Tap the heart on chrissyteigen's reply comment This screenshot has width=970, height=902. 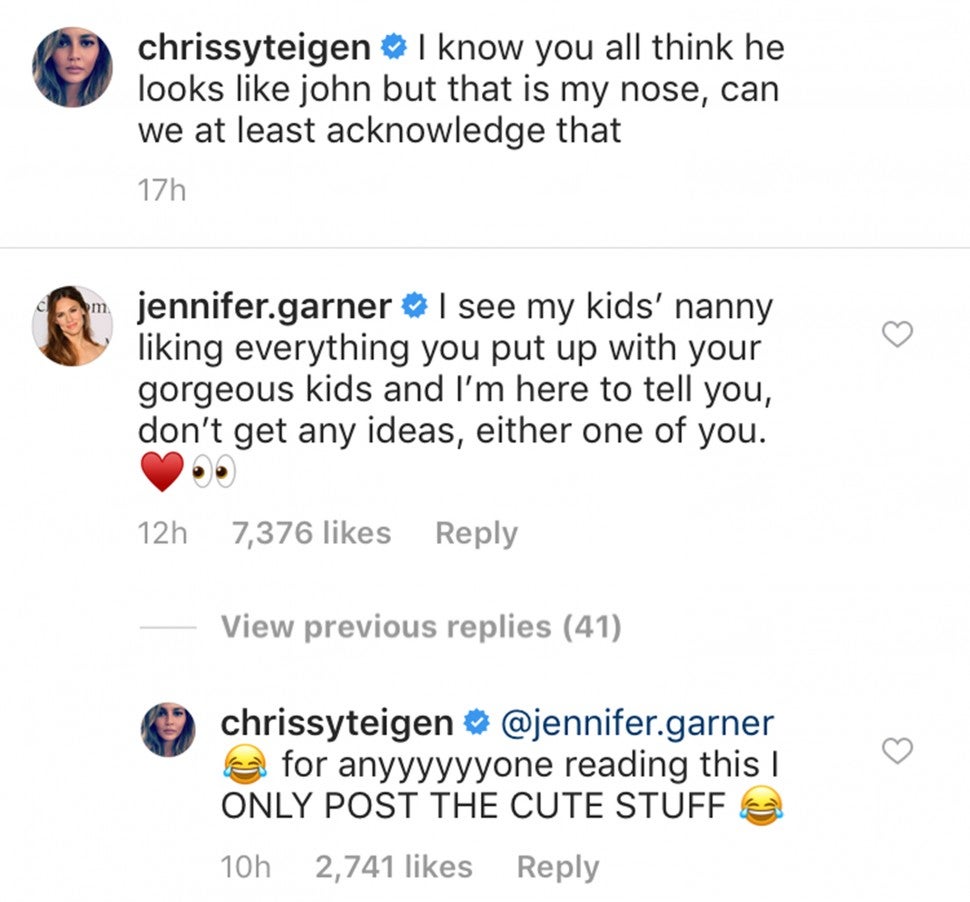[899, 751]
